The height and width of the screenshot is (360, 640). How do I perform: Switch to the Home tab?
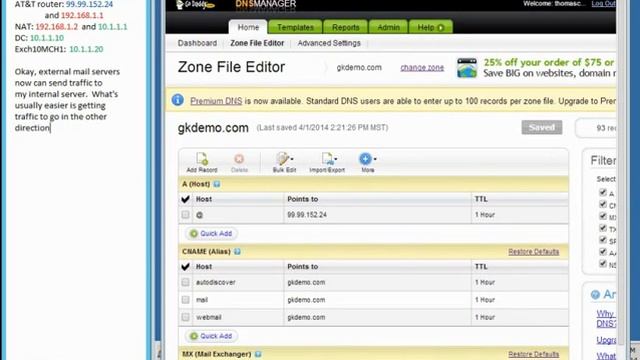point(248,27)
